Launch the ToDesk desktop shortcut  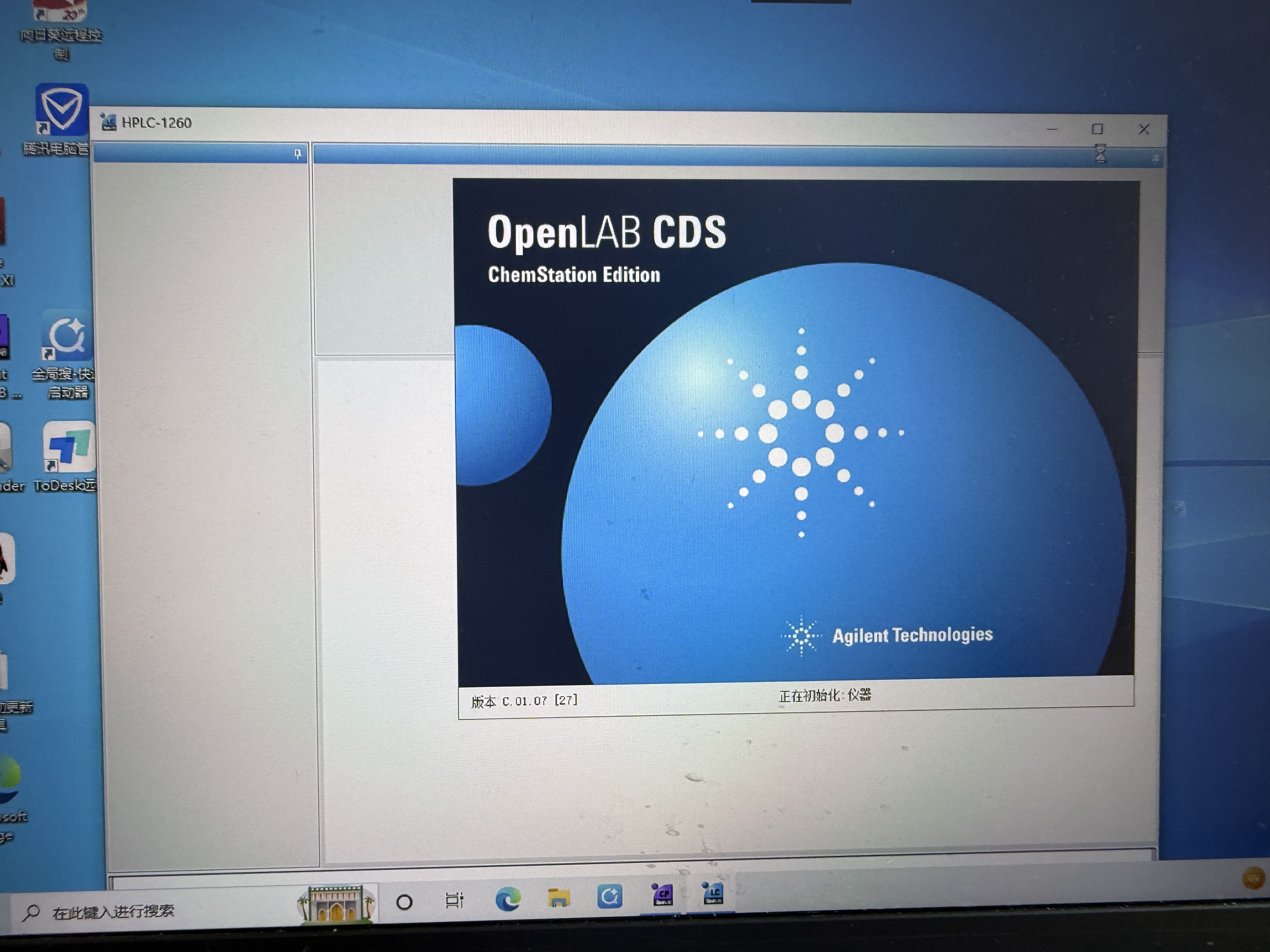[68, 457]
